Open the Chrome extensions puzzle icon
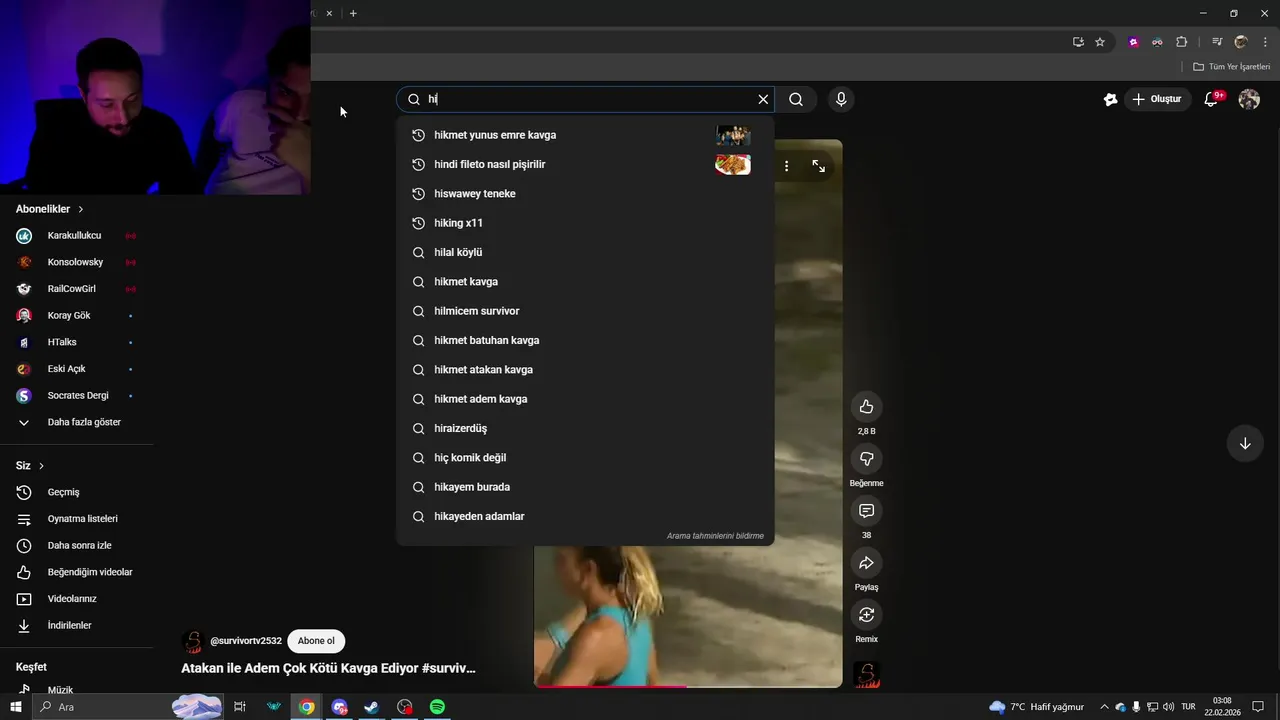Image resolution: width=1280 pixels, height=720 pixels. tap(1181, 42)
